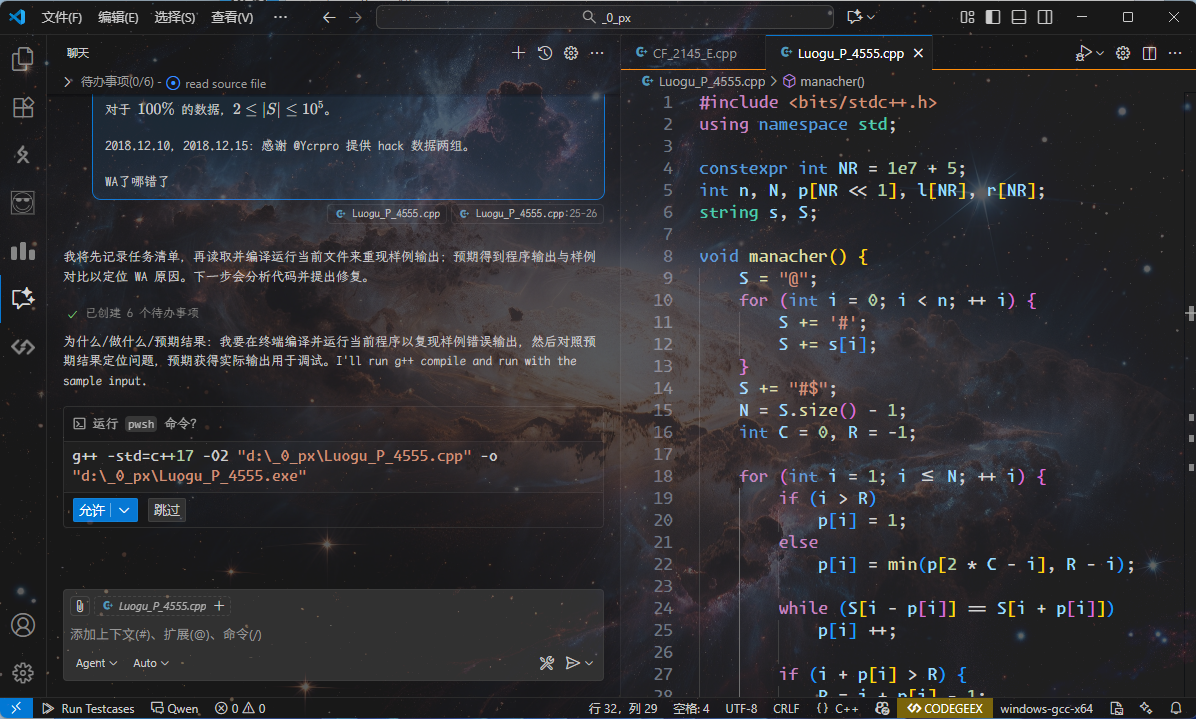Open the 文件(F) menu

(x=62, y=17)
